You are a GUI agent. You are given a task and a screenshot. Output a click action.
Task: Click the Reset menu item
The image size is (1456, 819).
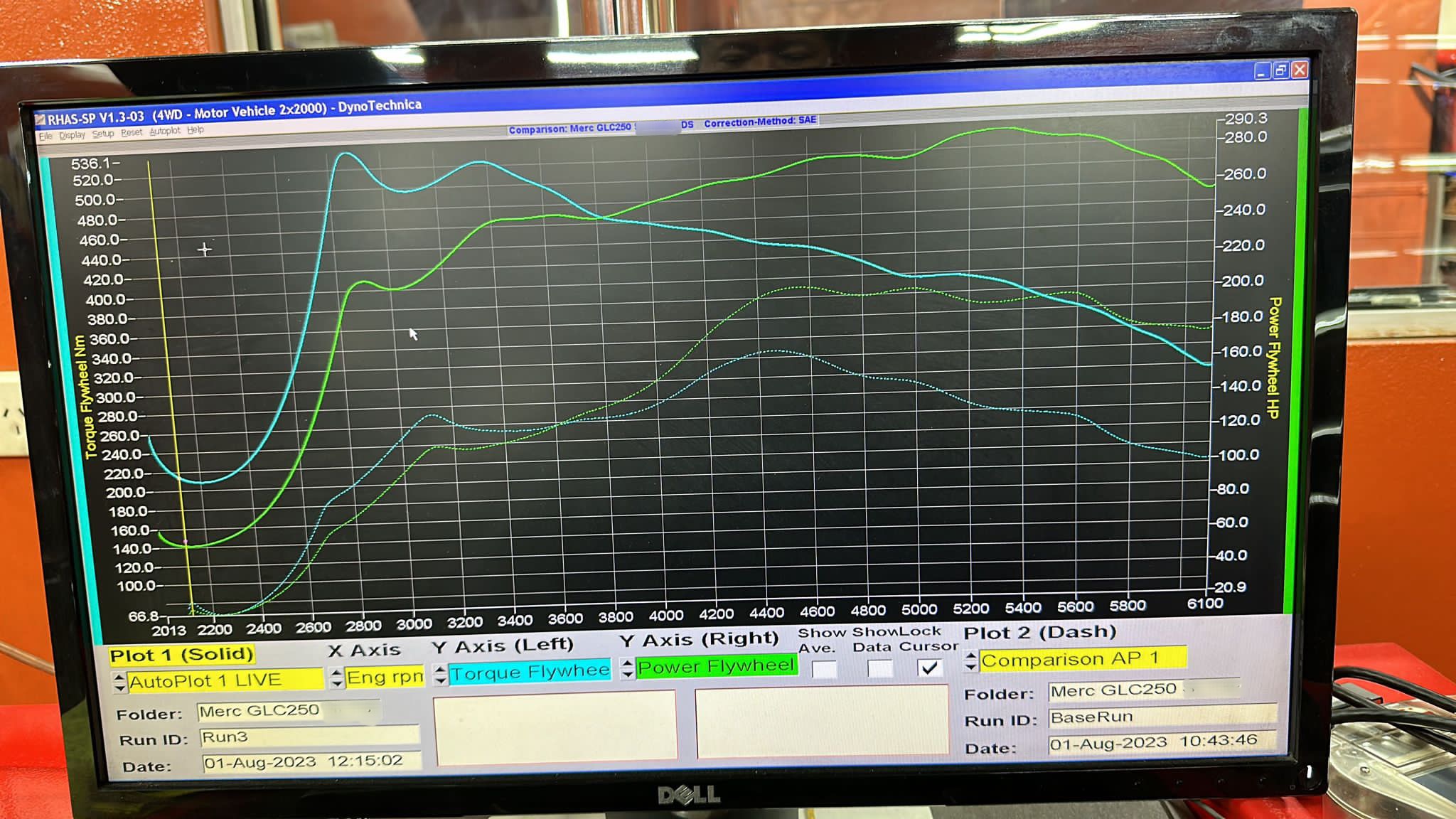pyautogui.click(x=131, y=132)
